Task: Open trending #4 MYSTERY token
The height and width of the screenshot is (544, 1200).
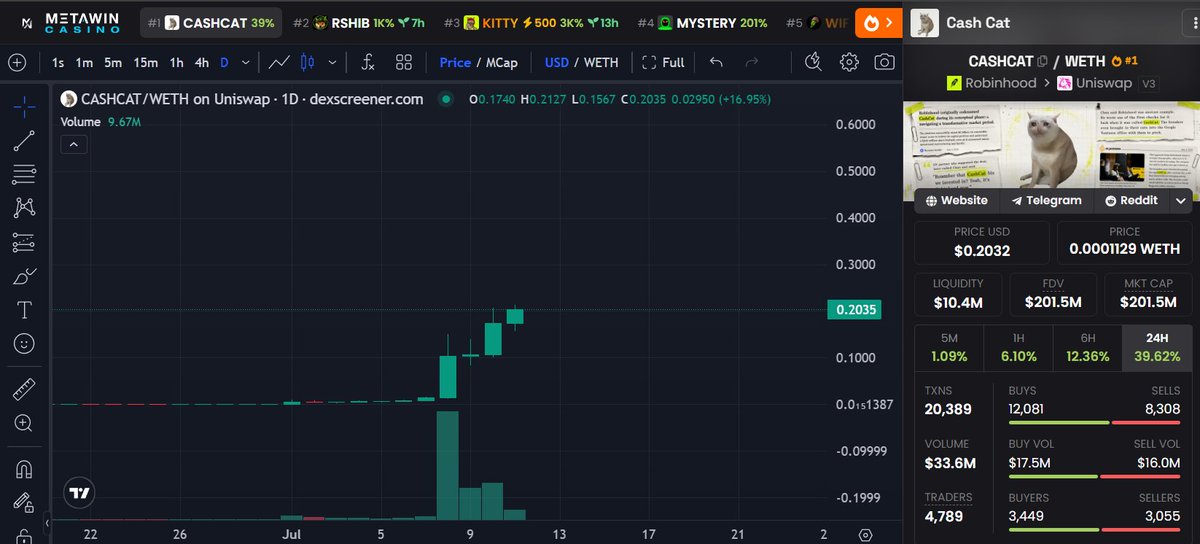Action: [x=703, y=22]
